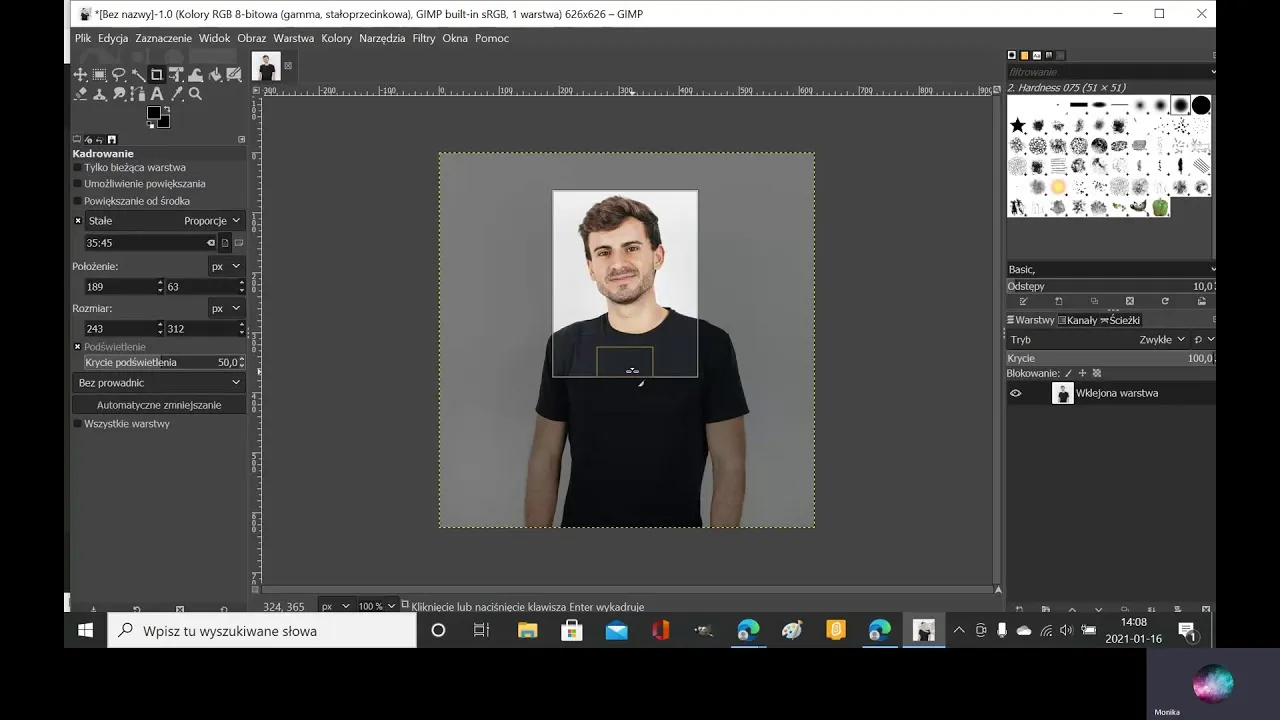Open the Filtry menu
This screenshot has height=720, width=1280.
pyautogui.click(x=423, y=38)
